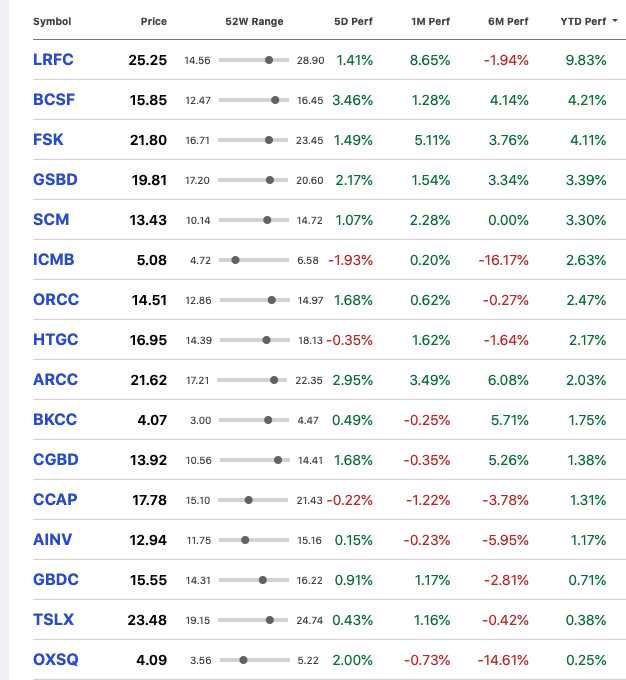Screen dimensions: 626x680
Task: Click the YTD Perf sort arrow
Action: (x=615, y=21)
